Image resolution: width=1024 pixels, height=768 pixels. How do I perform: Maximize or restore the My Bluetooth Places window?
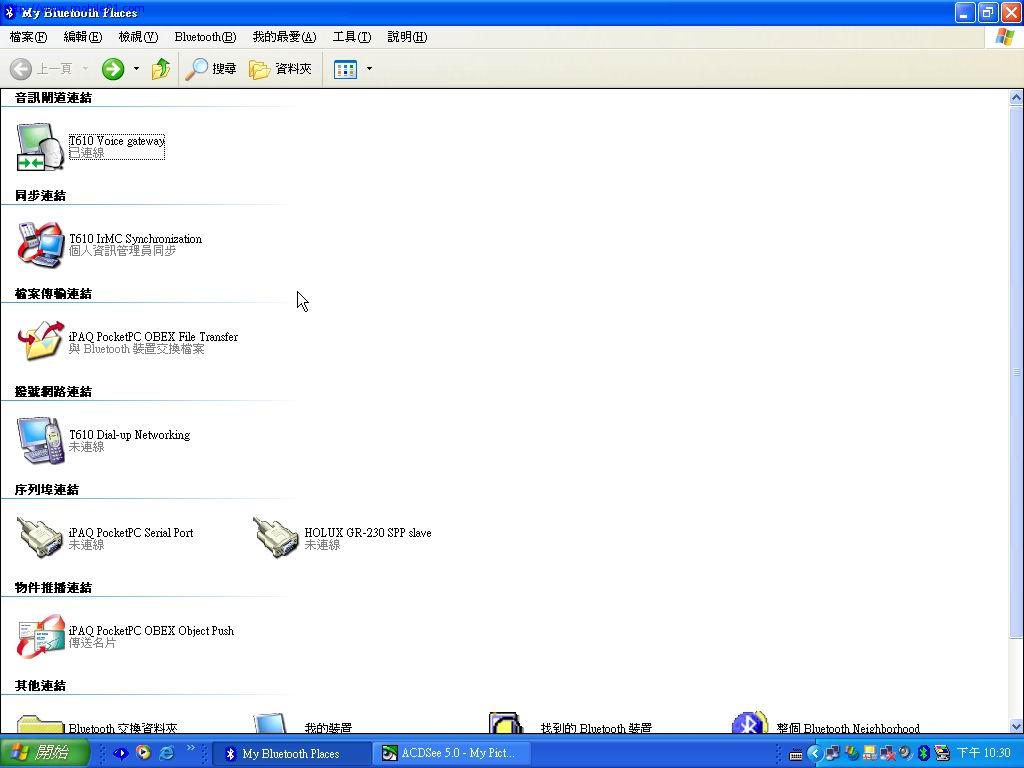(x=988, y=12)
